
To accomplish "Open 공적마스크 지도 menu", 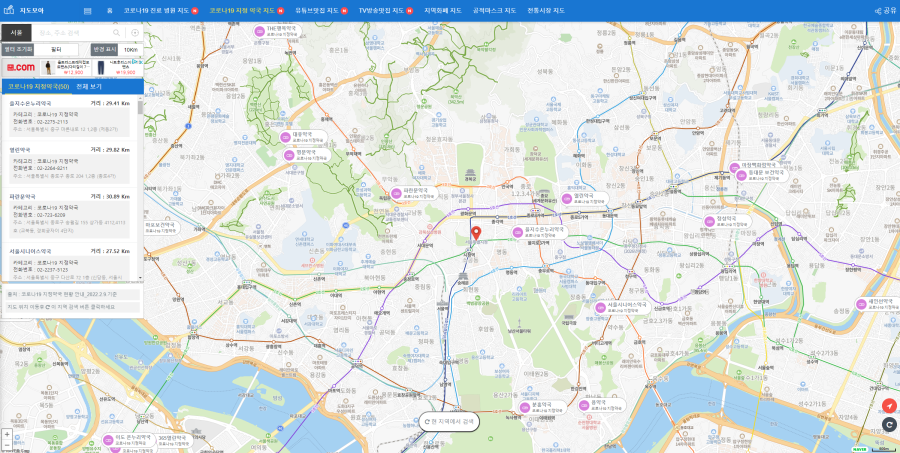I will 494,11.
